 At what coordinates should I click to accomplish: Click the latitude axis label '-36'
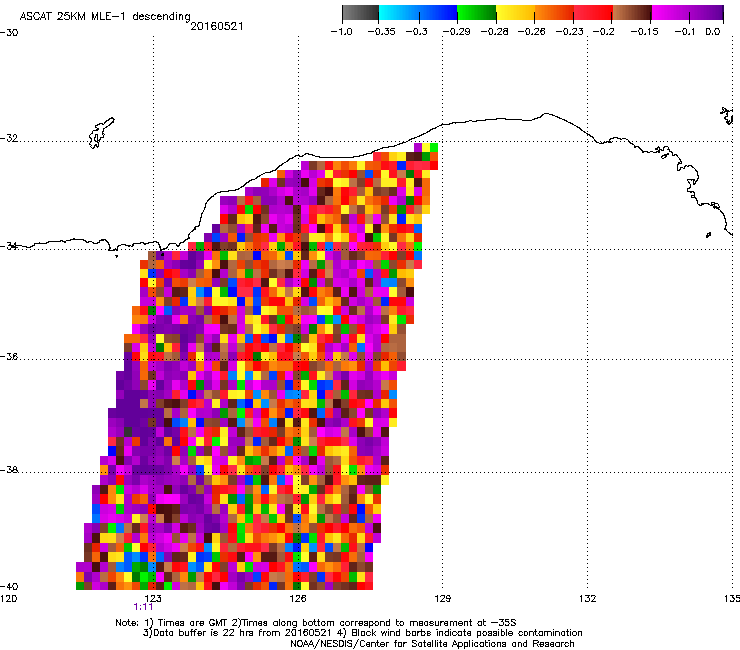tap(9, 356)
